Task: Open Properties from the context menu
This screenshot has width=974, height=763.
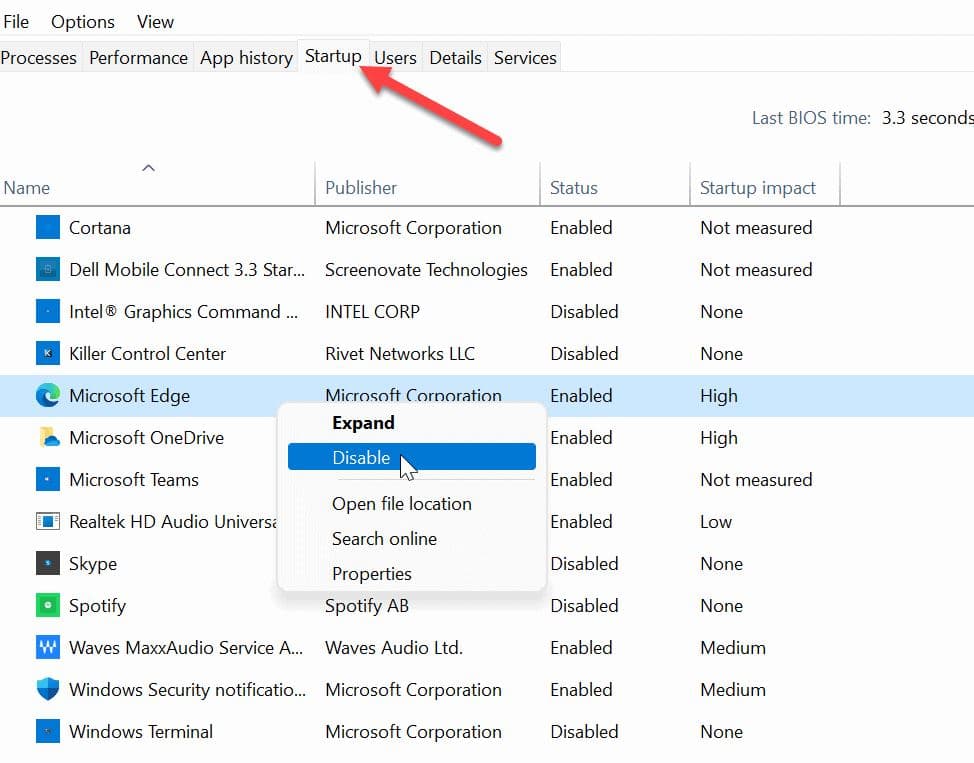Action: pyautogui.click(x=371, y=574)
